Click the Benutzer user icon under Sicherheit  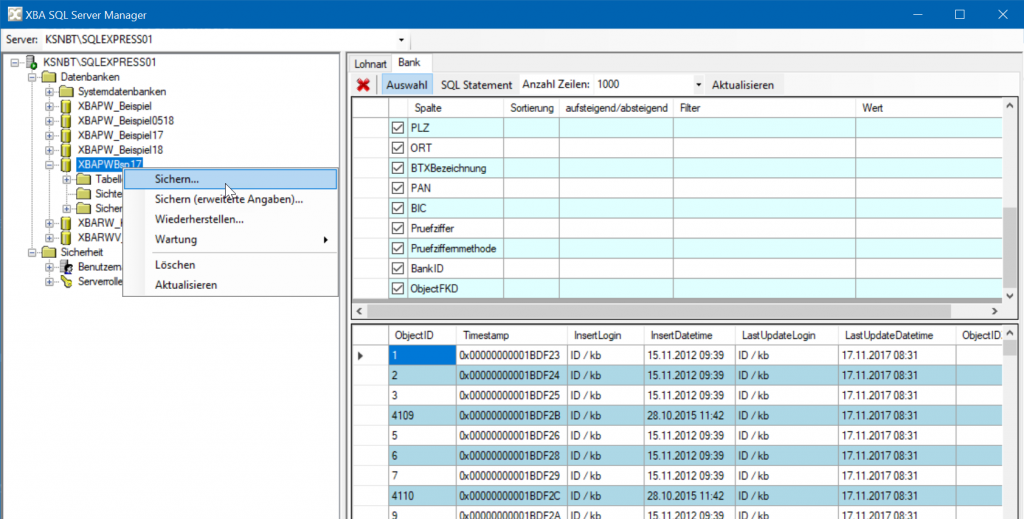[x=67, y=268]
